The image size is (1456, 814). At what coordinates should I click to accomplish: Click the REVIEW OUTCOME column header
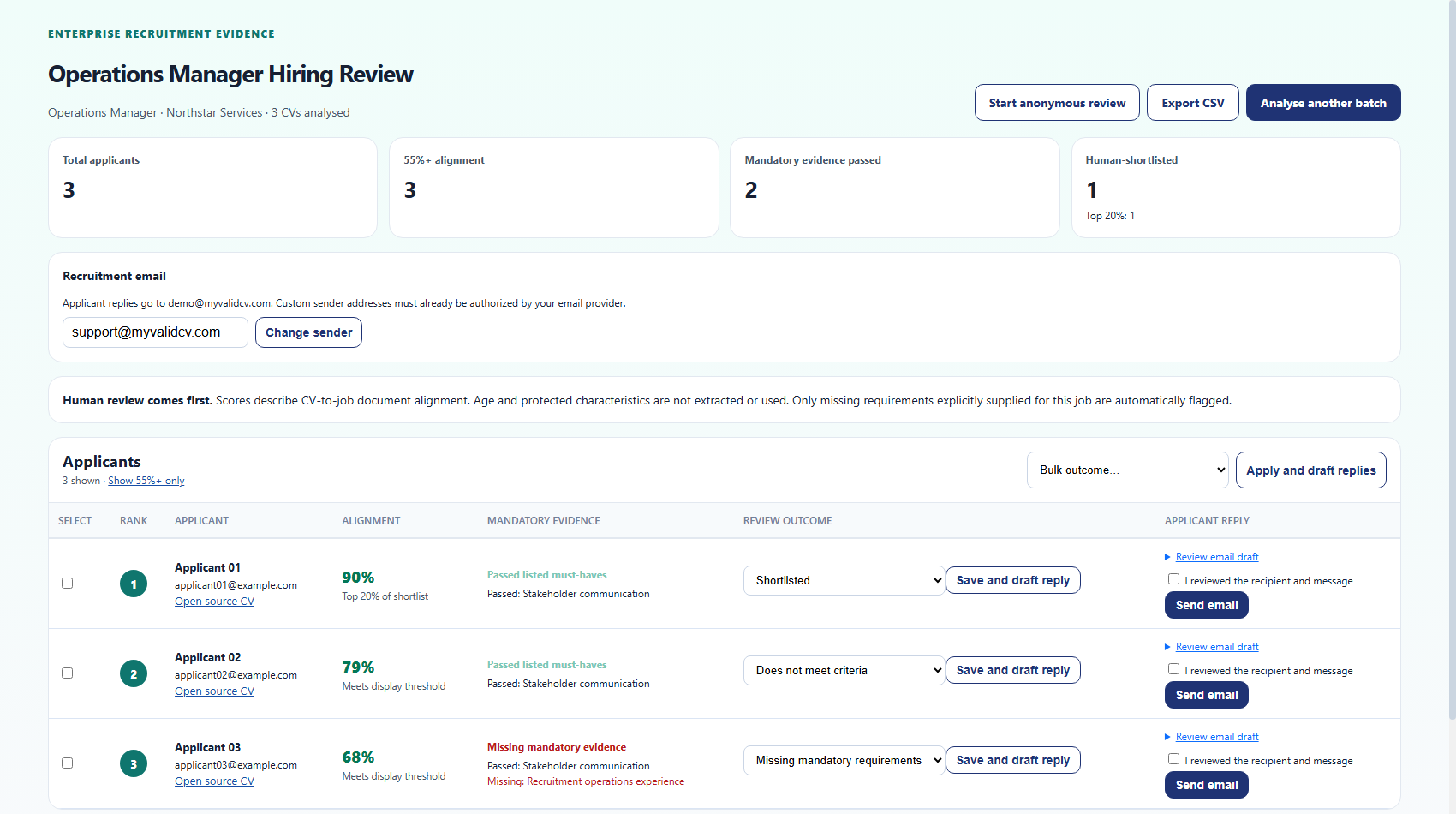click(x=787, y=521)
